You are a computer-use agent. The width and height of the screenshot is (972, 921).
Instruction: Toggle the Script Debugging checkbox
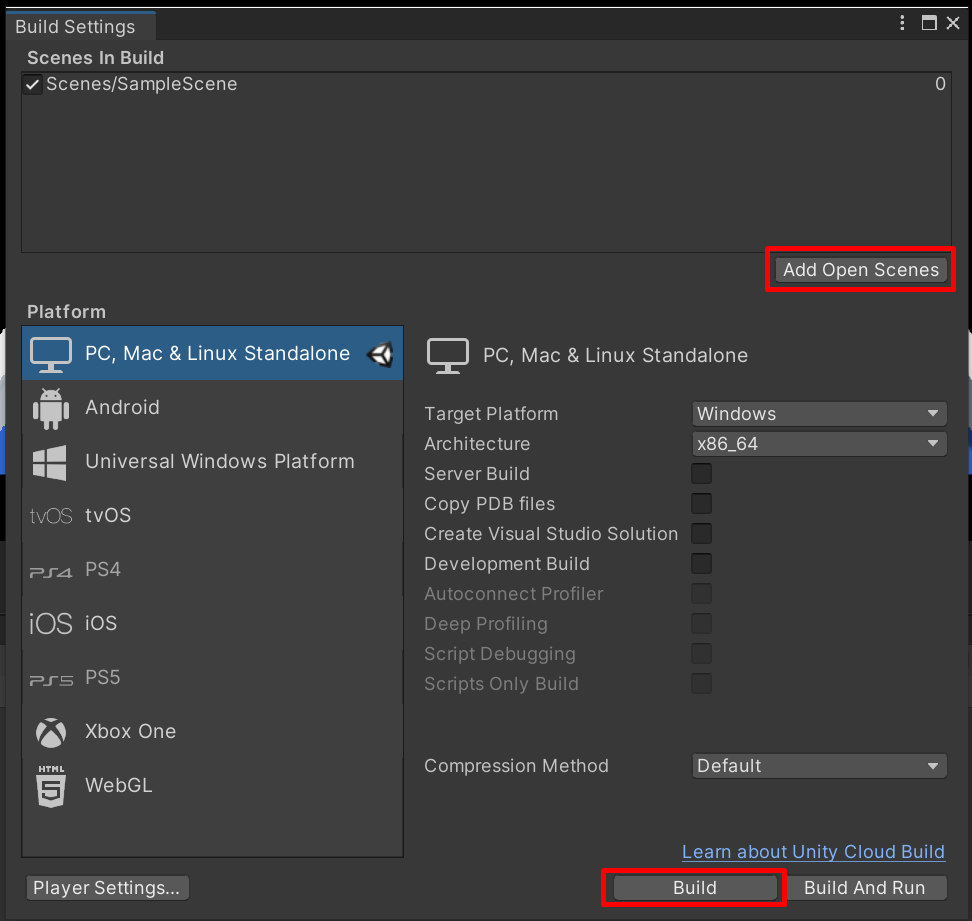701,653
